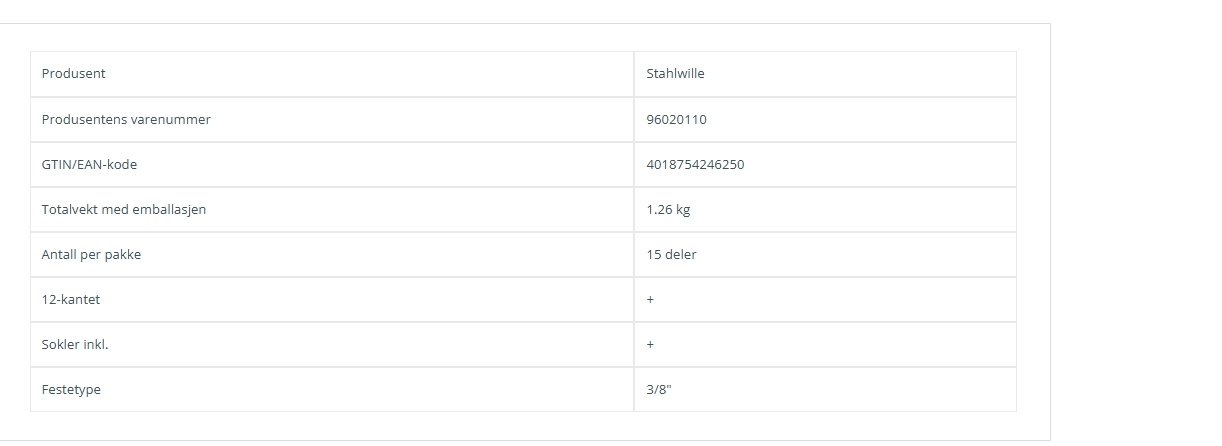The width and height of the screenshot is (1222, 446).
Task: Click the GTIN/EAN-kode label
Action: click(89, 164)
